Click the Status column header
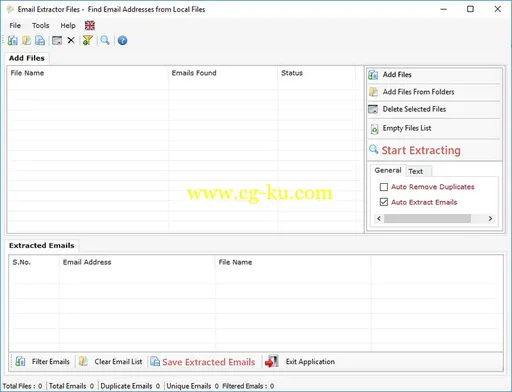 pos(317,73)
